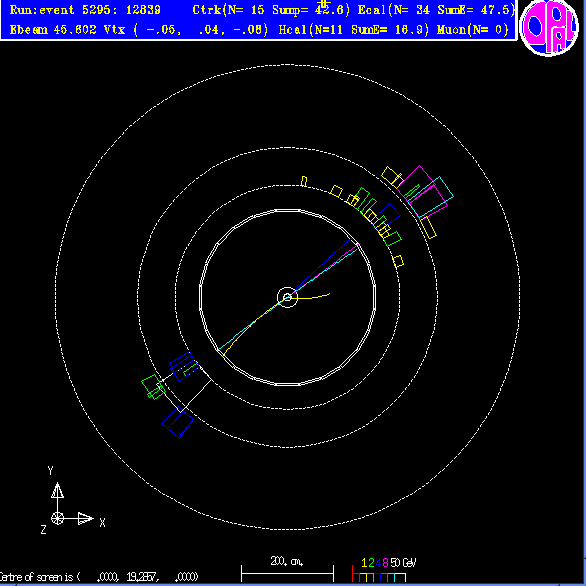This screenshot has width=586, height=586.
Task: Click the Run:event 5295 header text
Action: 85,10
